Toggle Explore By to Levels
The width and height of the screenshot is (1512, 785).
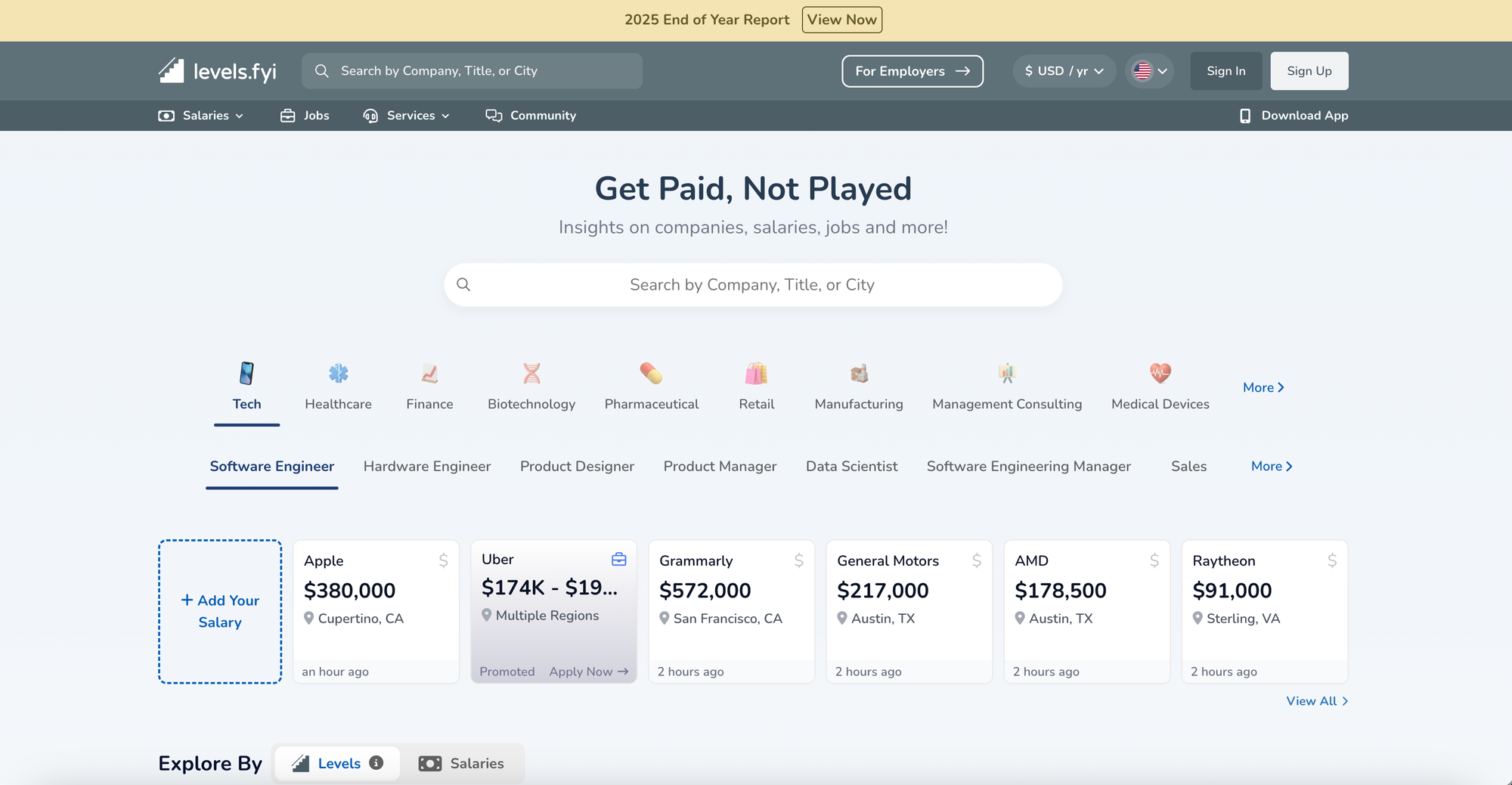coord(337,764)
